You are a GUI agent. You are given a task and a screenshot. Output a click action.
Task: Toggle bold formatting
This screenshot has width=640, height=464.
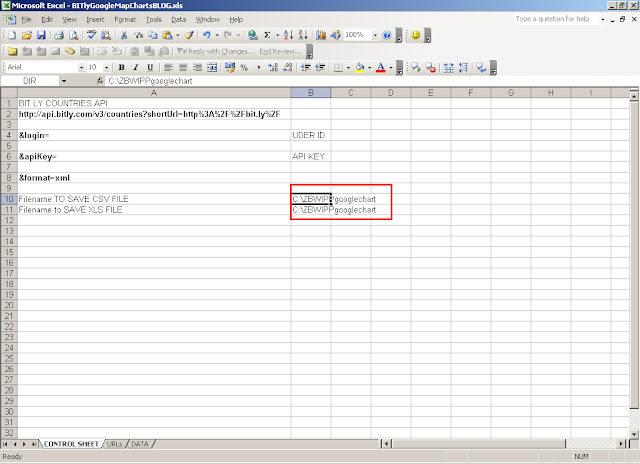click(121, 67)
